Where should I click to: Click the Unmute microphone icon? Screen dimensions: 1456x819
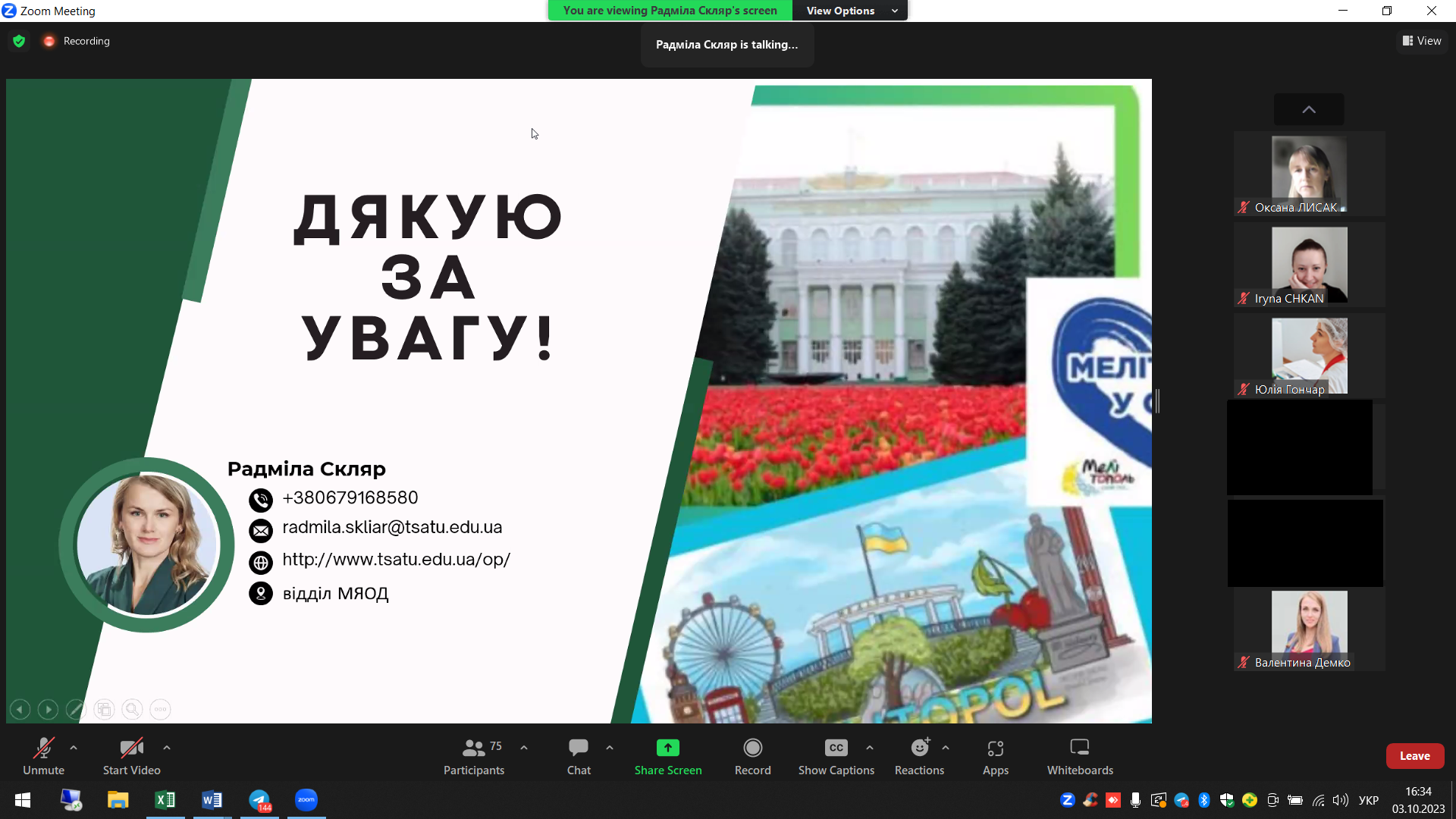(43, 748)
